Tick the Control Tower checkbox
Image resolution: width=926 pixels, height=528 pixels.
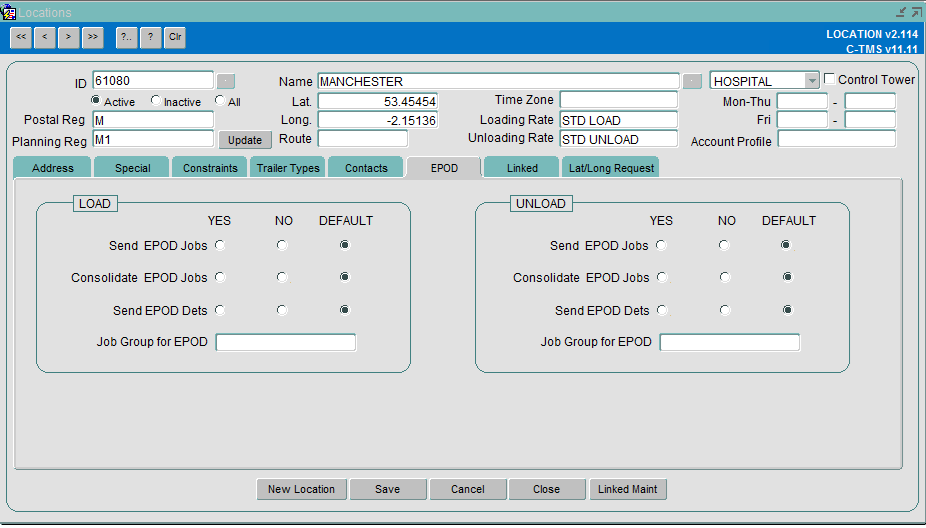tap(829, 79)
